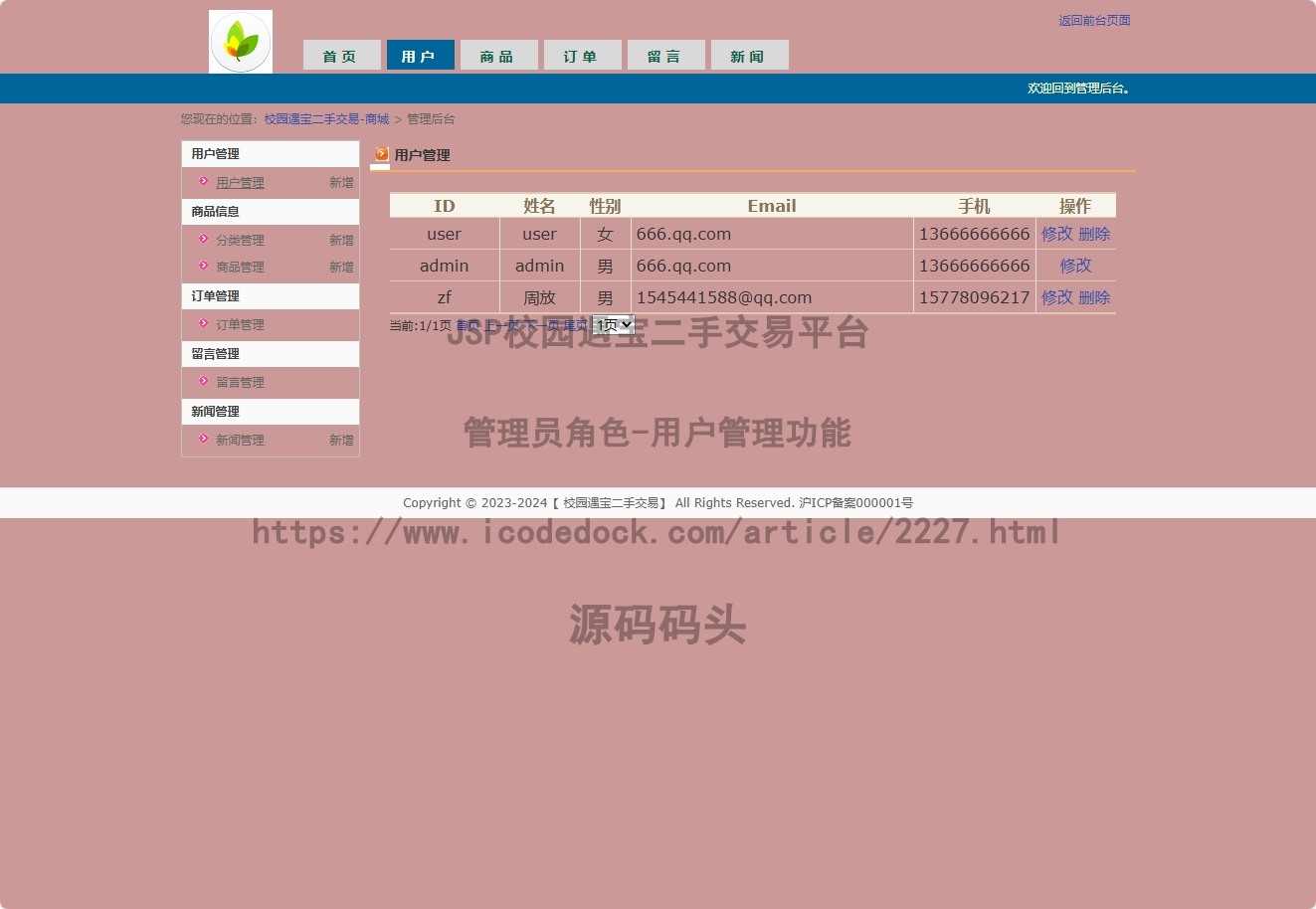1316x909 pixels.
Task: Click 修改 for the zf row
Action: 1057,297
